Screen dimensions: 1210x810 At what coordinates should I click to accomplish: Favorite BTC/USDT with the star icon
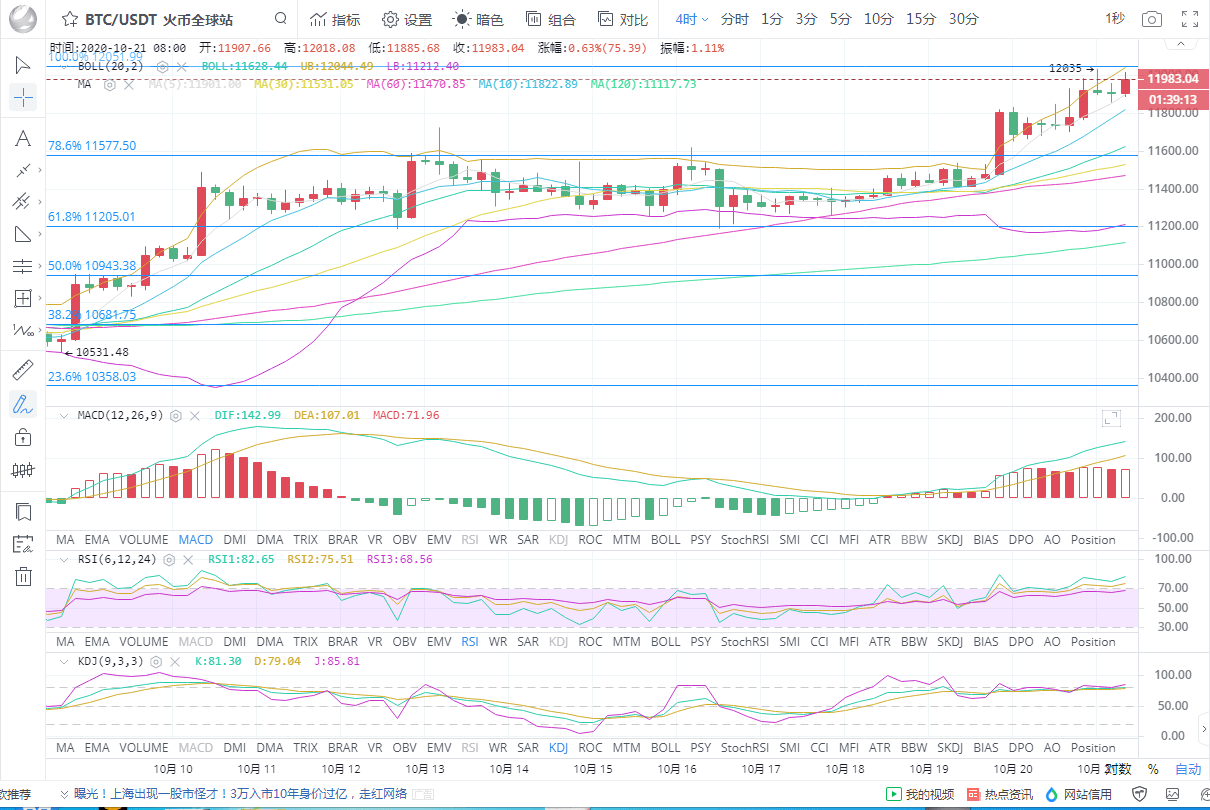(69, 19)
